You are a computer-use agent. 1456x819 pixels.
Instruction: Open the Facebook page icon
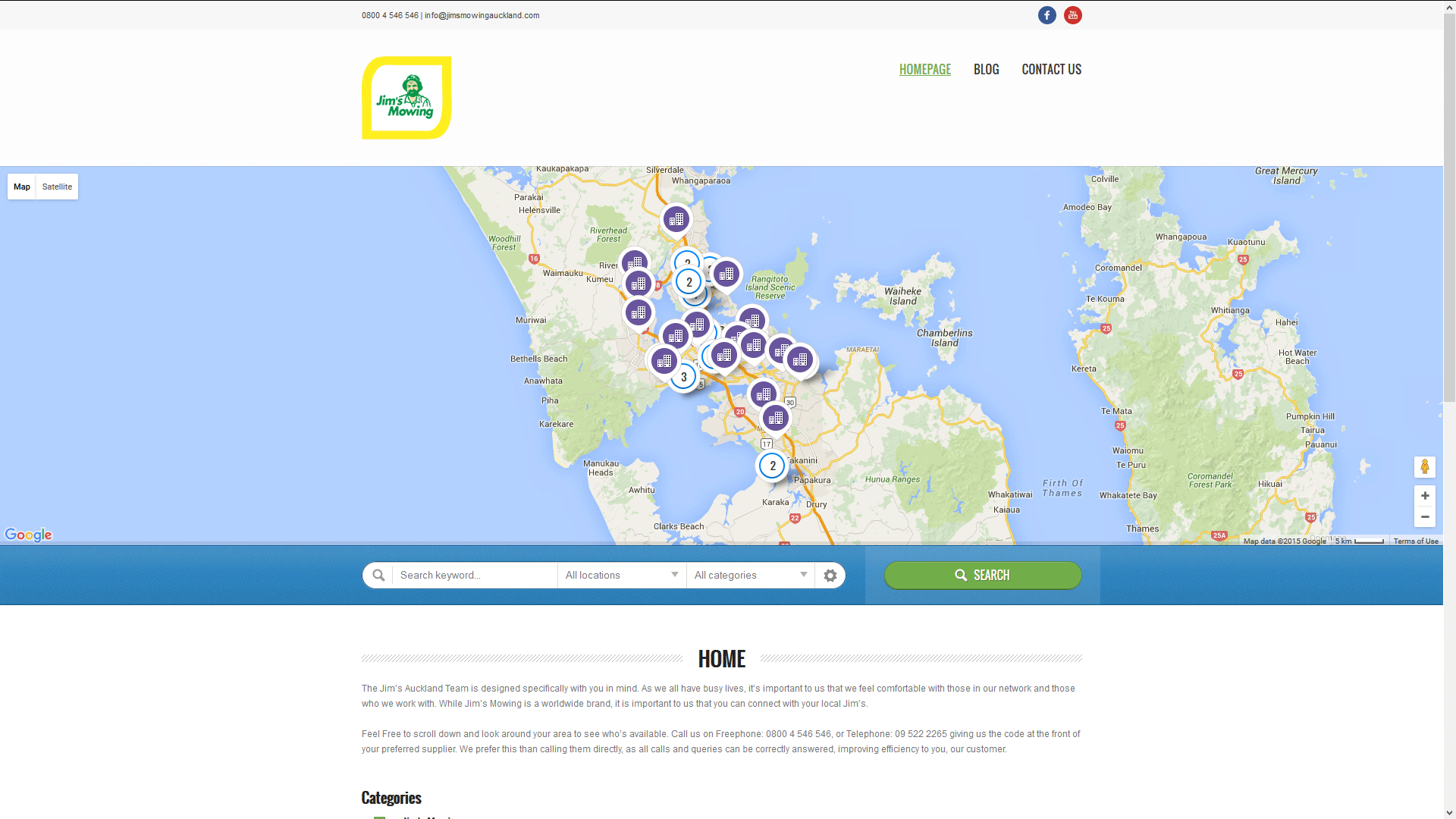click(x=1046, y=15)
